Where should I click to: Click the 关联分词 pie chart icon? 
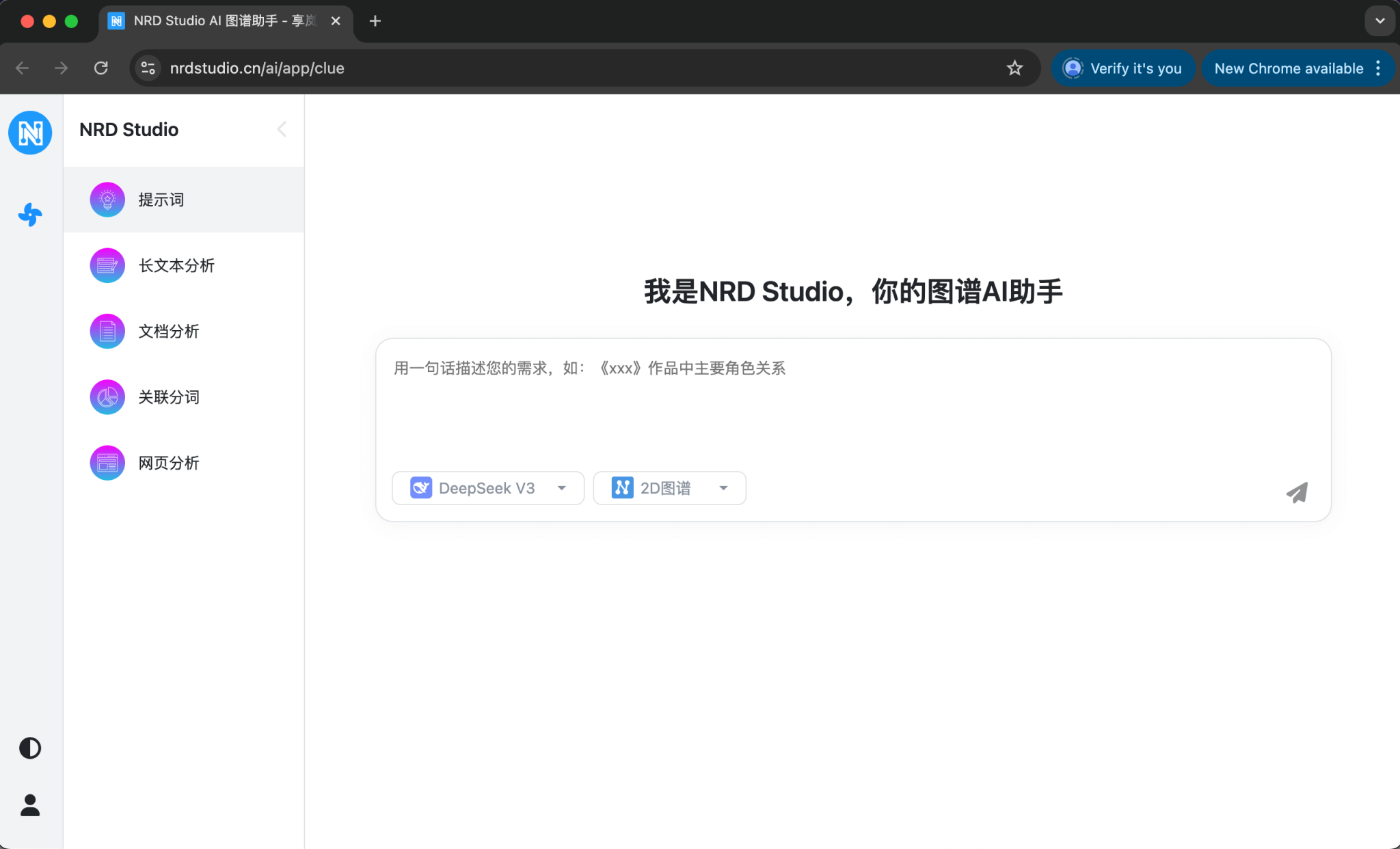pos(107,397)
